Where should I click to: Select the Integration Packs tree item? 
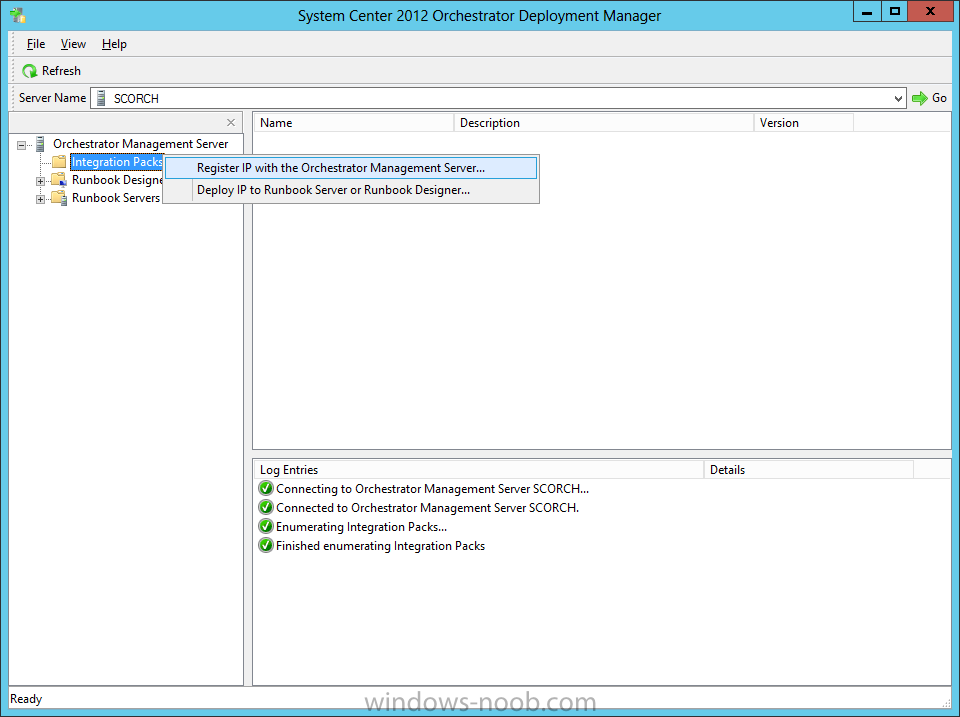pyautogui.click(x=117, y=162)
